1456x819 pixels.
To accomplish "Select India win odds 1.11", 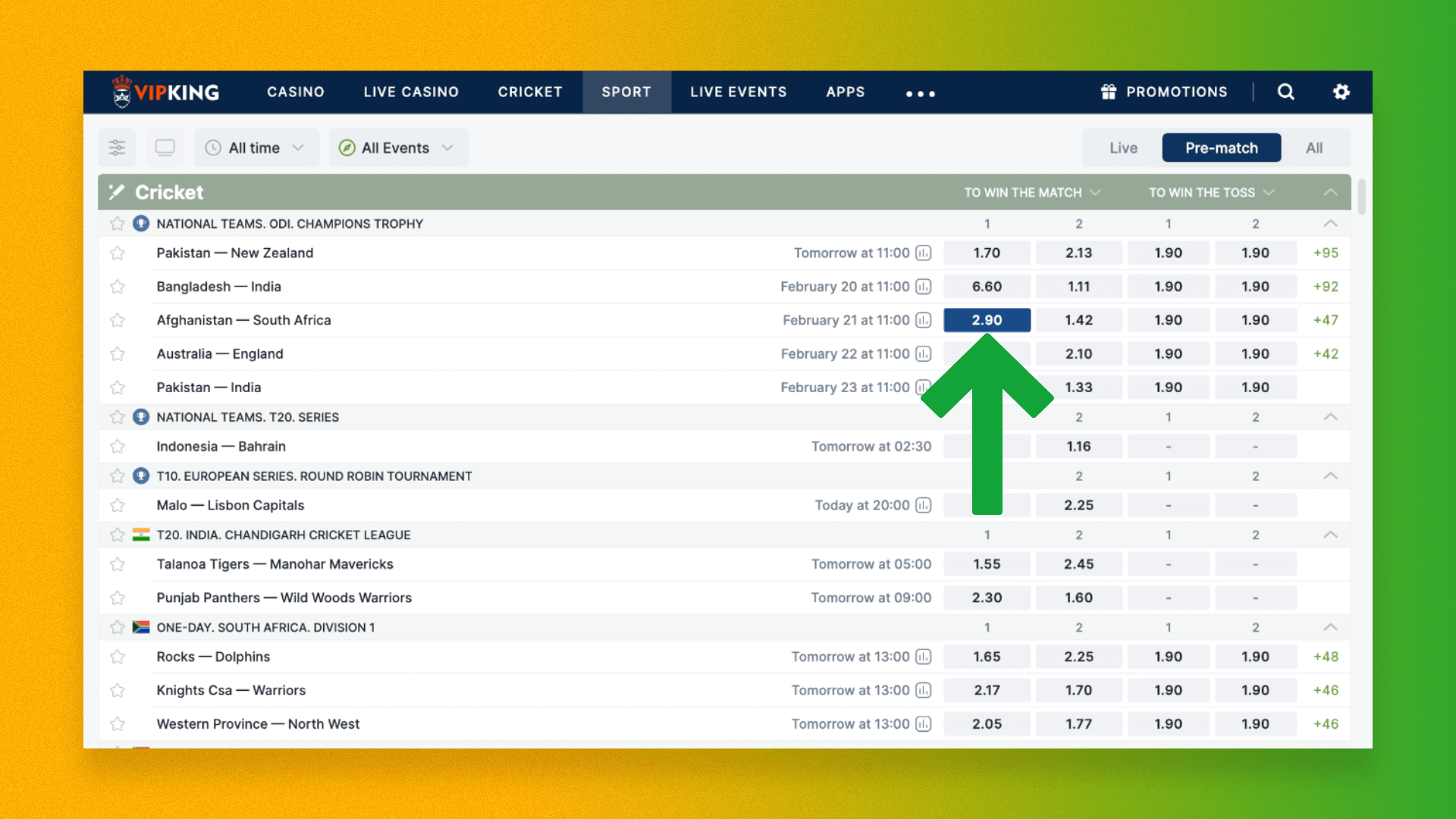I will tap(1078, 287).
